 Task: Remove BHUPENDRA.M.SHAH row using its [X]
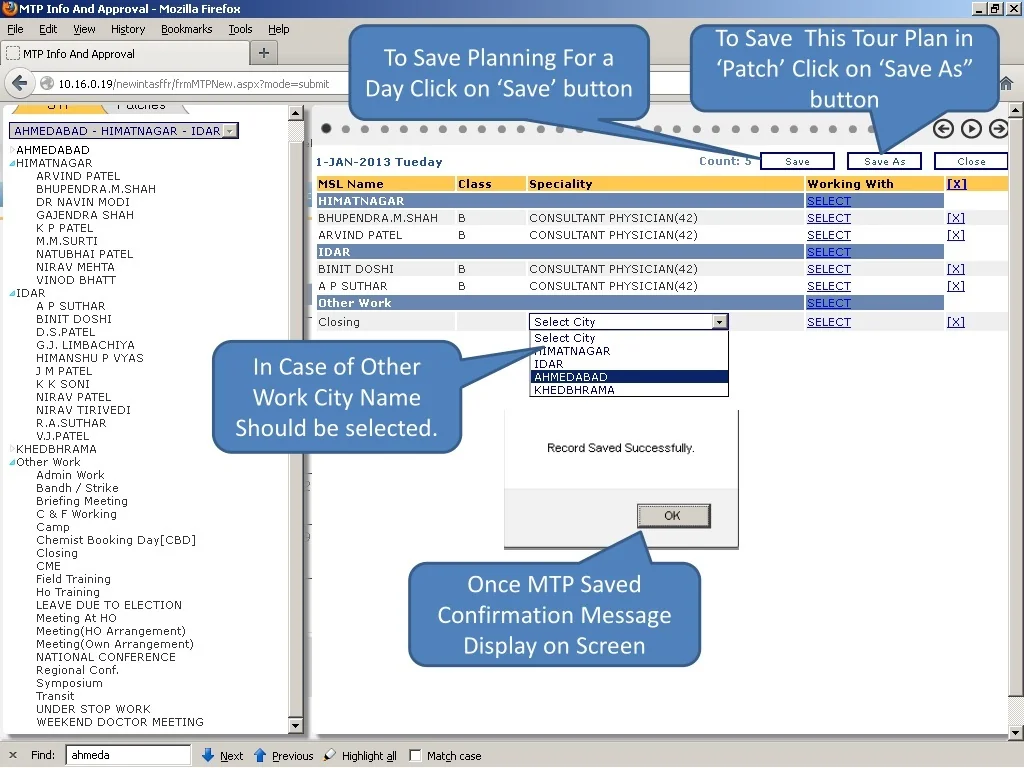(955, 218)
